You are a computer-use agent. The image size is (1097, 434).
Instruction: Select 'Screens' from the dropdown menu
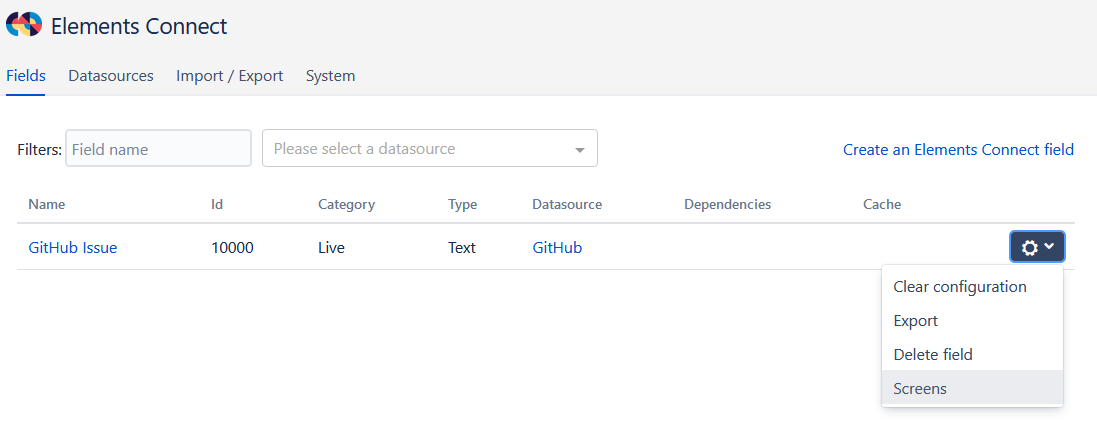(x=919, y=389)
